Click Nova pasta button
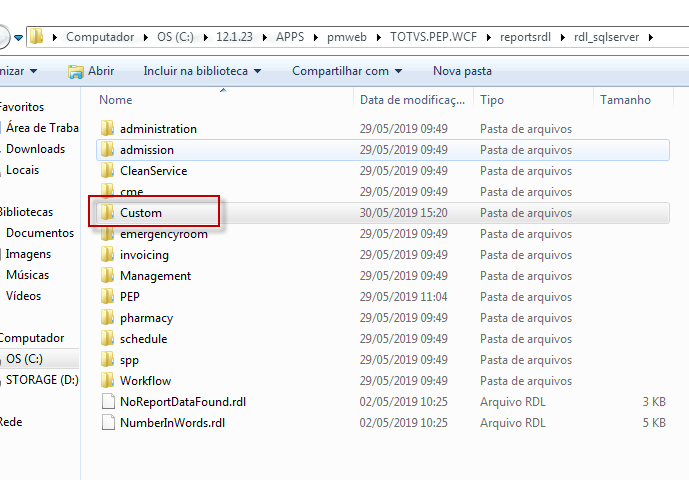This screenshot has width=689, height=480. coord(462,71)
